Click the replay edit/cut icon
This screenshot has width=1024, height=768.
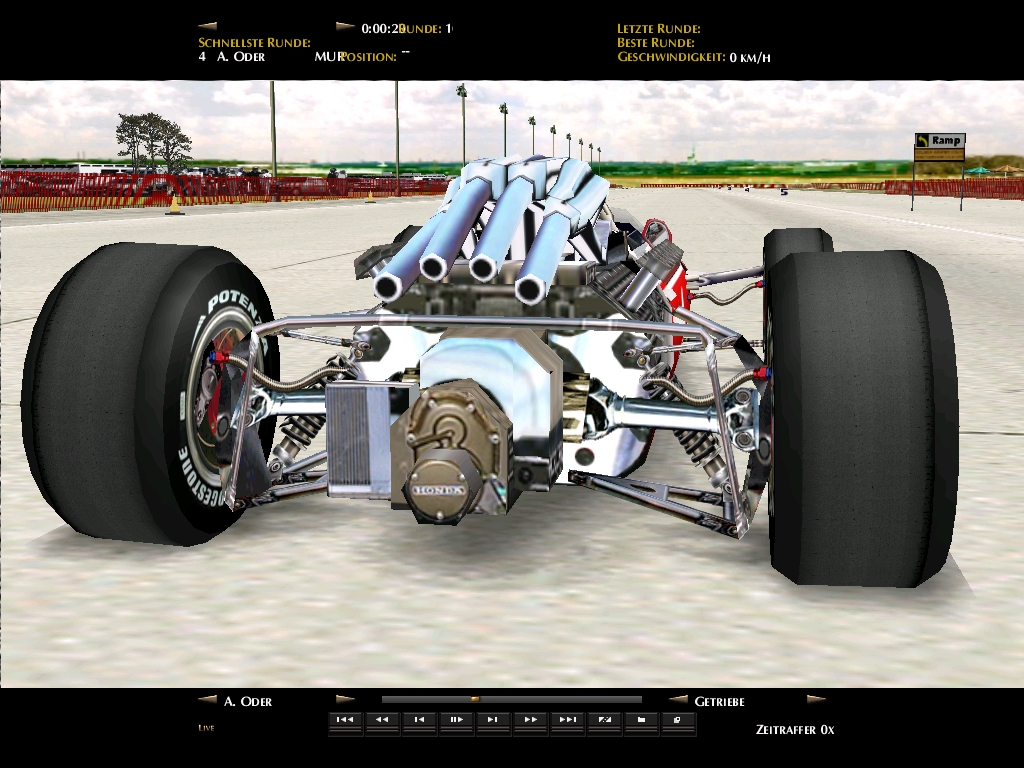pos(604,719)
